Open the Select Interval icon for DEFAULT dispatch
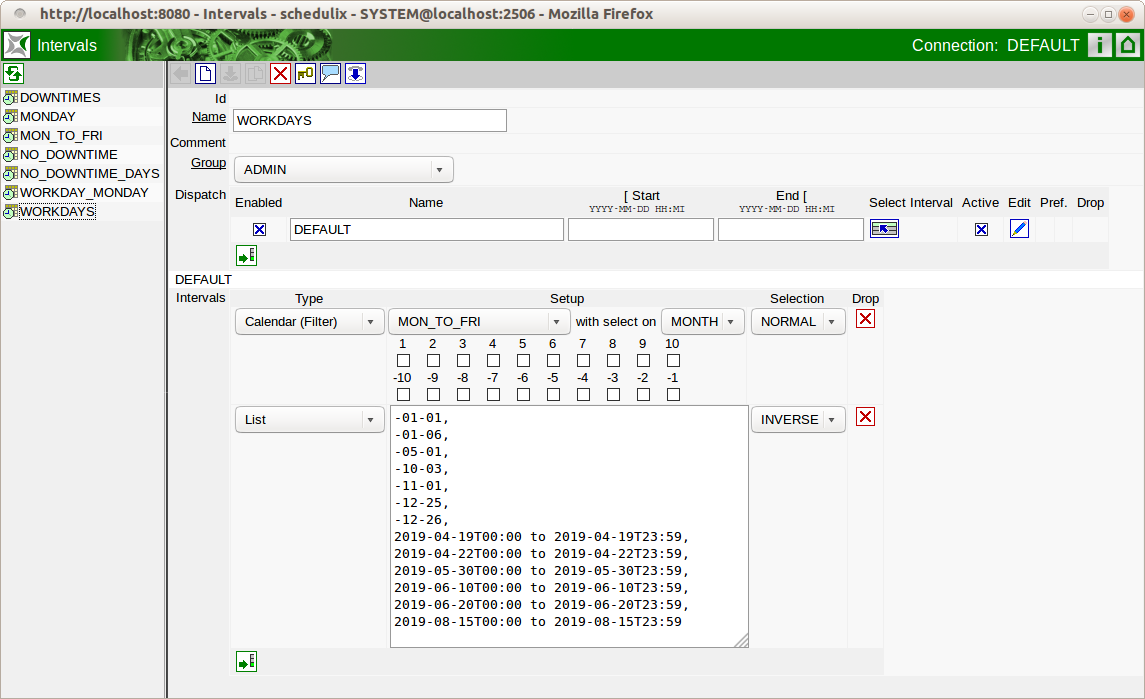The image size is (1145, 699). [884, 229]
